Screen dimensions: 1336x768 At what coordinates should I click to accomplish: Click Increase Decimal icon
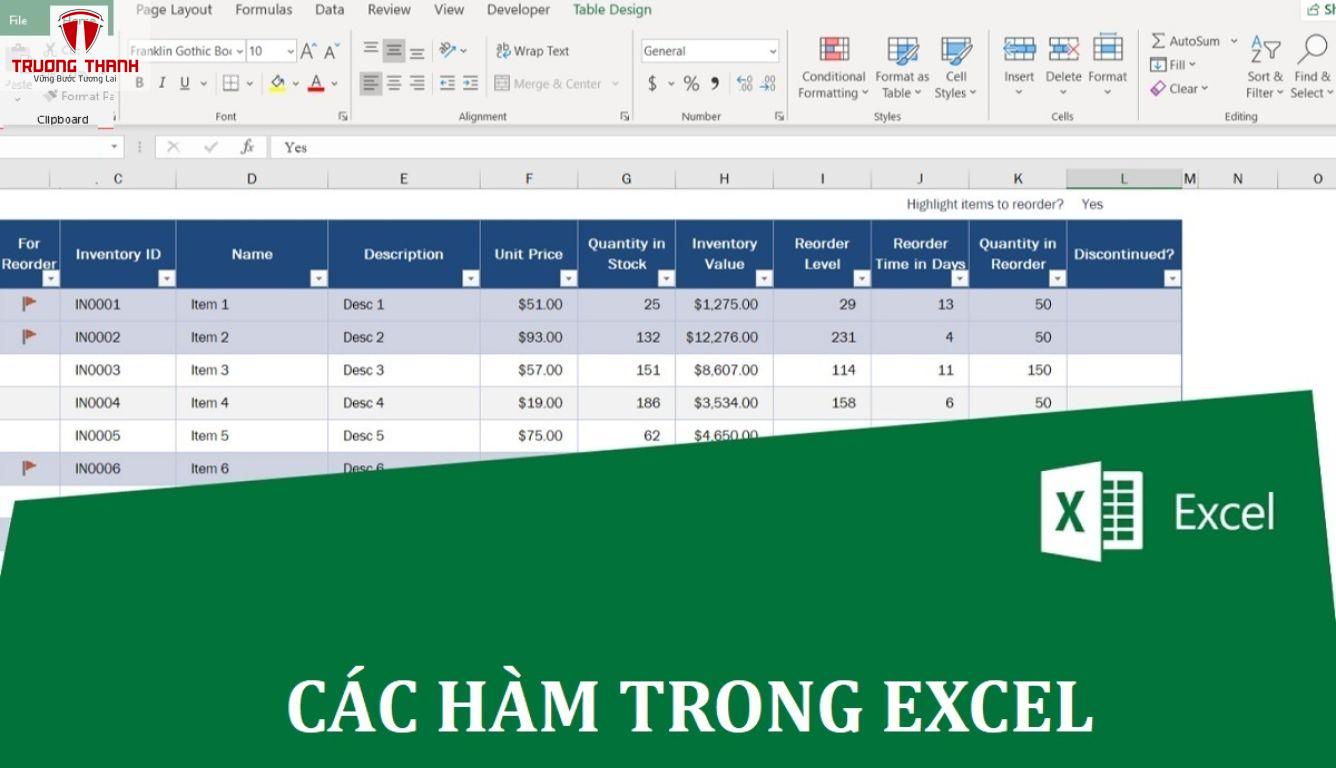[744, 84]
